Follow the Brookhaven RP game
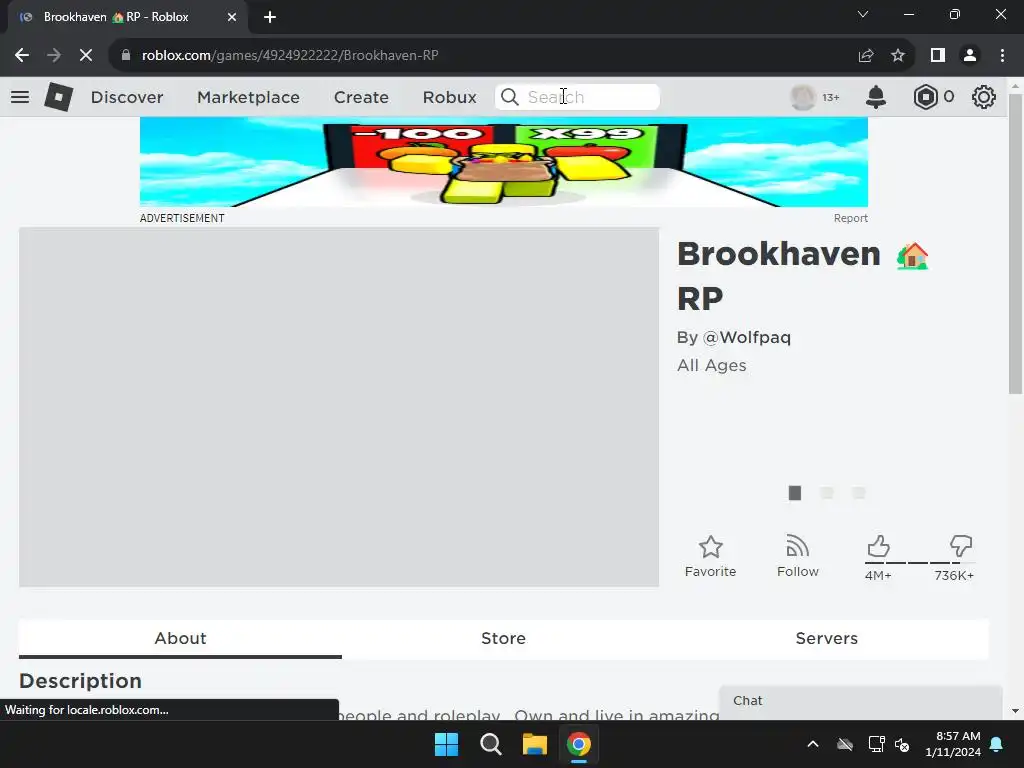The image size is (1024, 768). tap(797, 556)
